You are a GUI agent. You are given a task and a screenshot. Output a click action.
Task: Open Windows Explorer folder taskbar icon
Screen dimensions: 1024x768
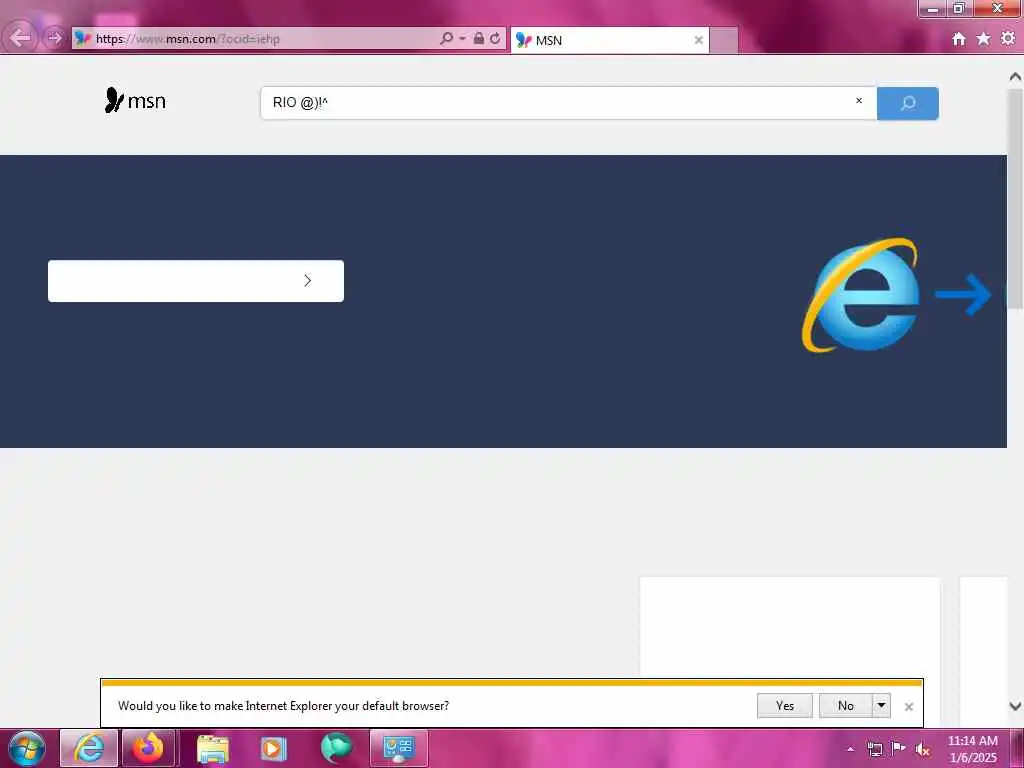pyautogui.click(x=213, y=749)
